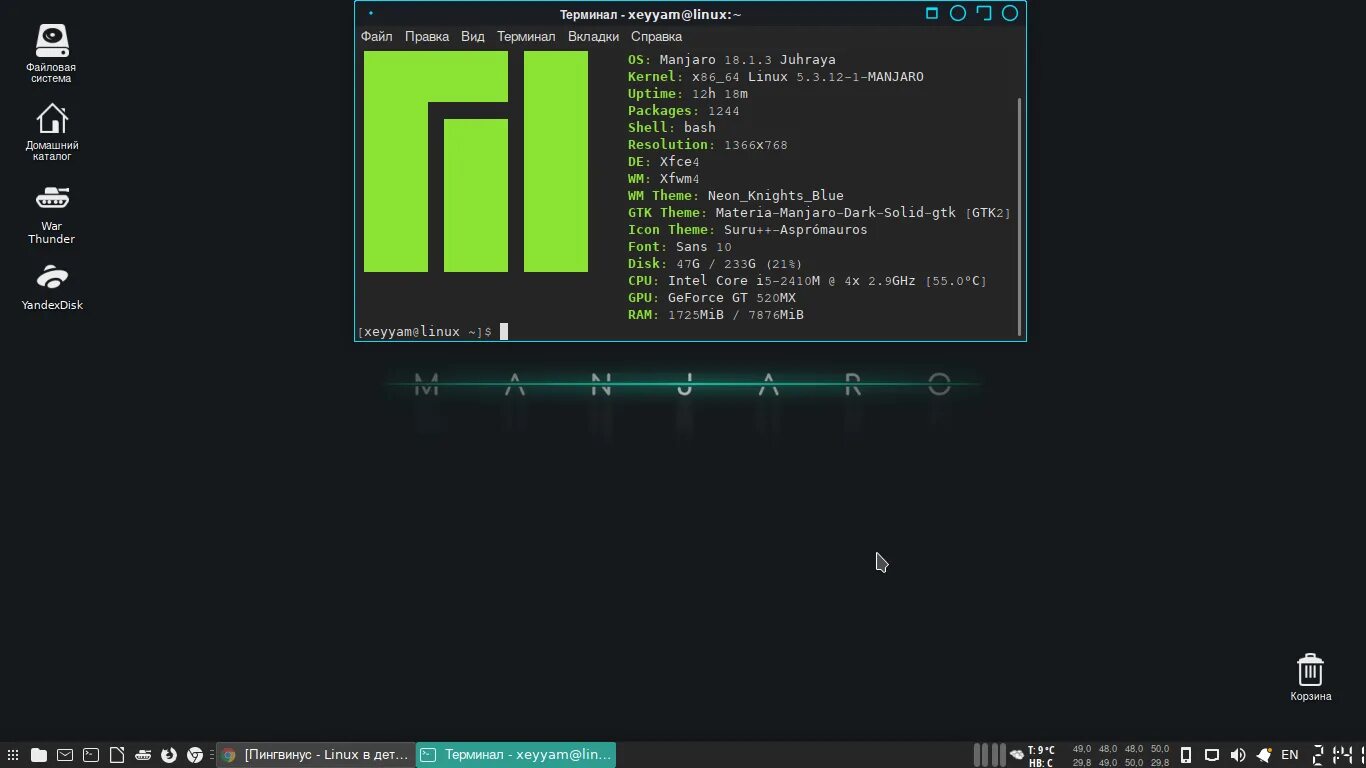Open the Вкладки menu in the terminal
Image resolution: width=1366 pixels, height=768 pixels.
coord(594,36)
